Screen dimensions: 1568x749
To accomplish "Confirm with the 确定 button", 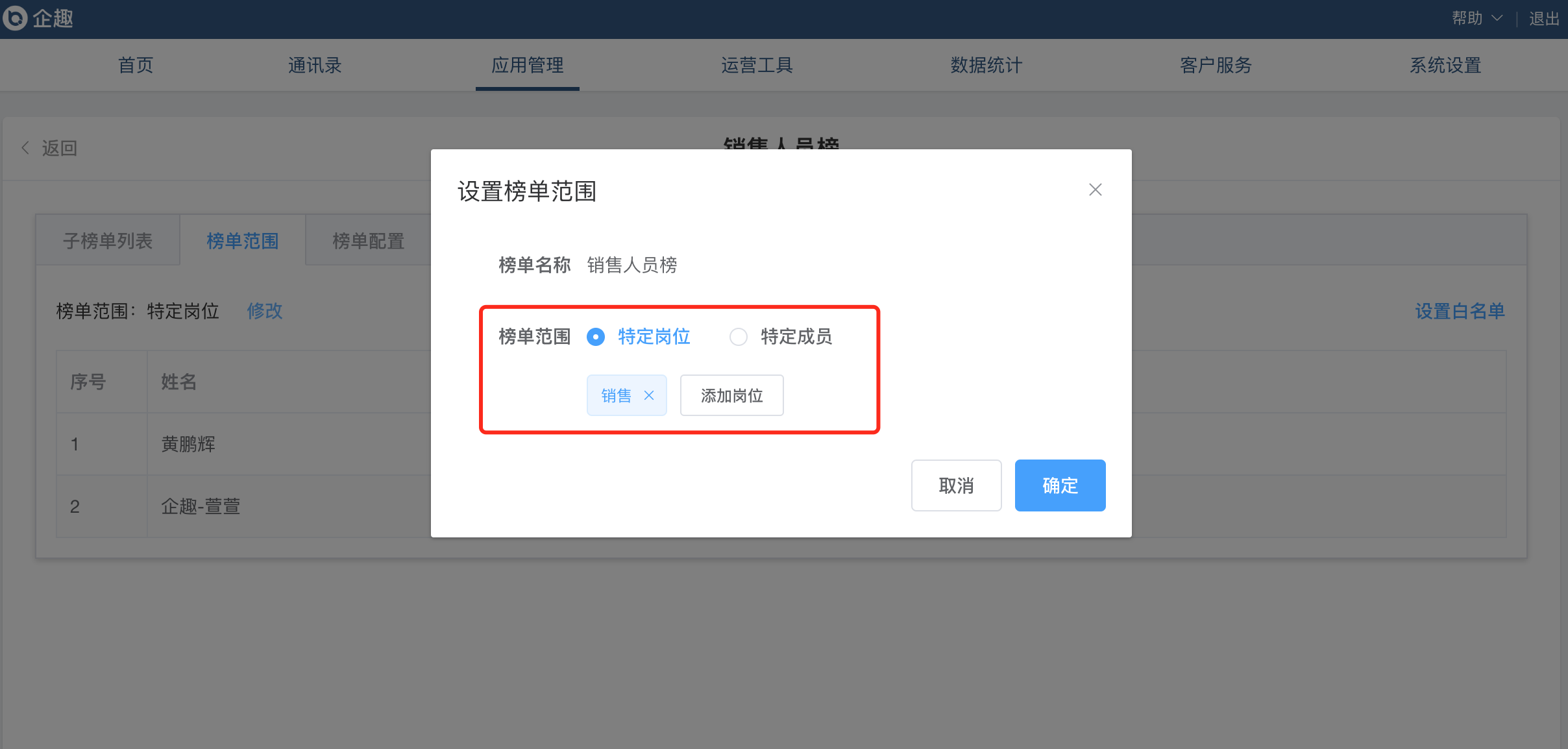I will (1060, 485).
